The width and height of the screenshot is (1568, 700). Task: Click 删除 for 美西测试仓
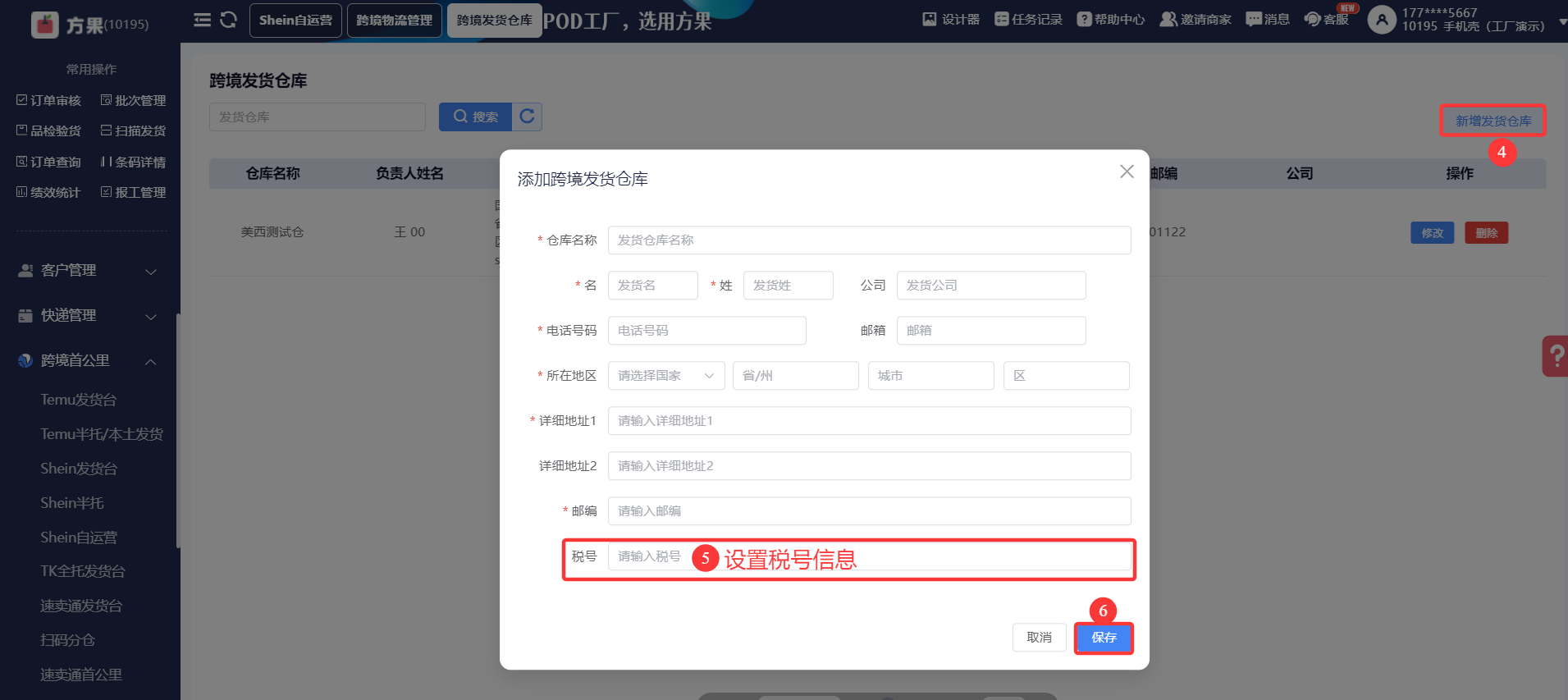[x=1487, y=233]
